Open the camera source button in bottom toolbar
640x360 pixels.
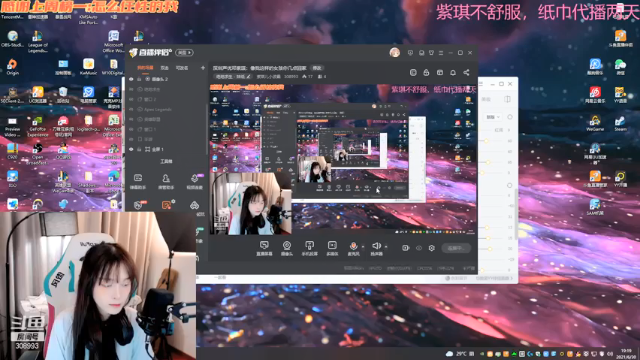pyautogui.click(x=287, y=247)
